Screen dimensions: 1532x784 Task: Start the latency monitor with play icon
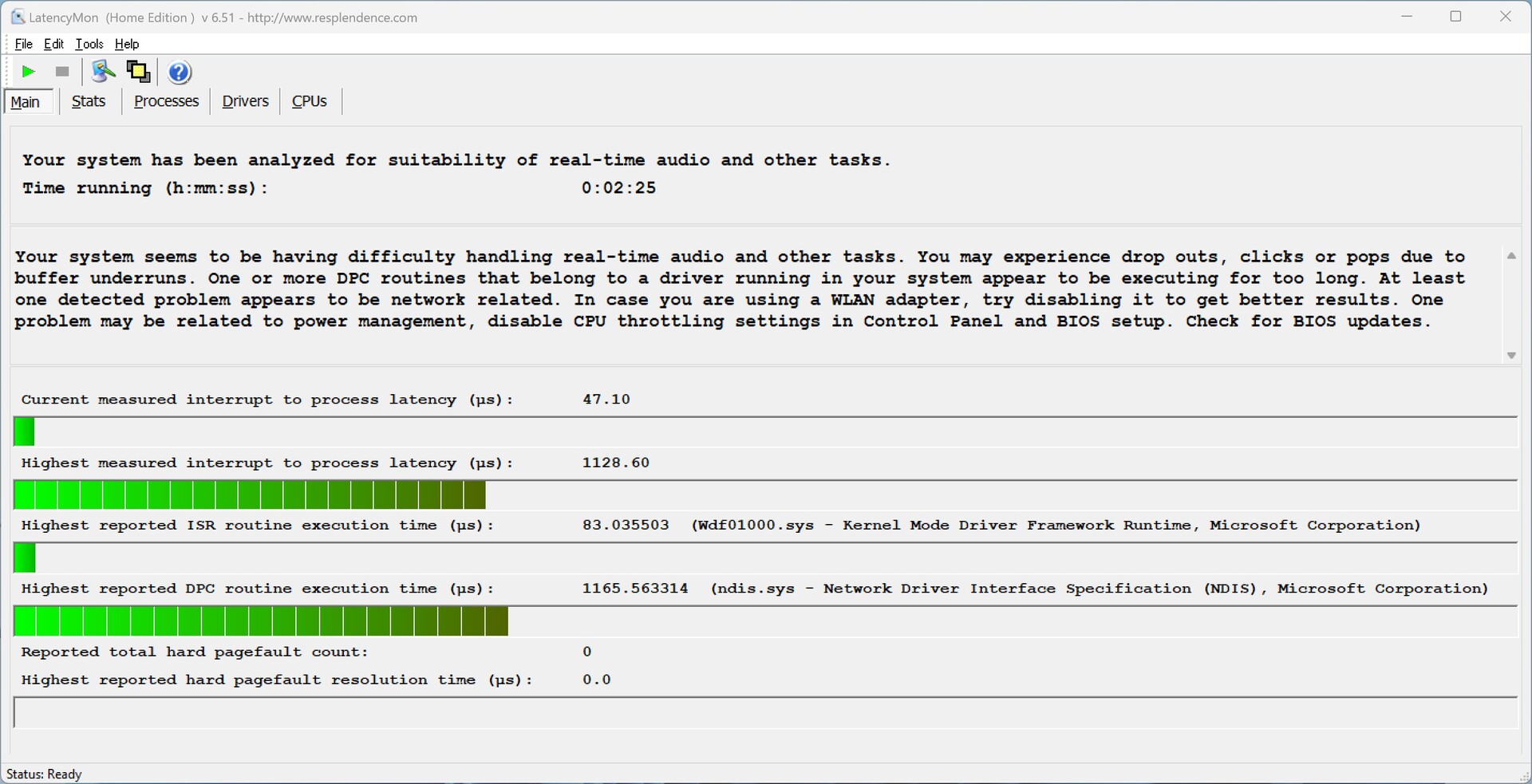(x=29, y=72)
